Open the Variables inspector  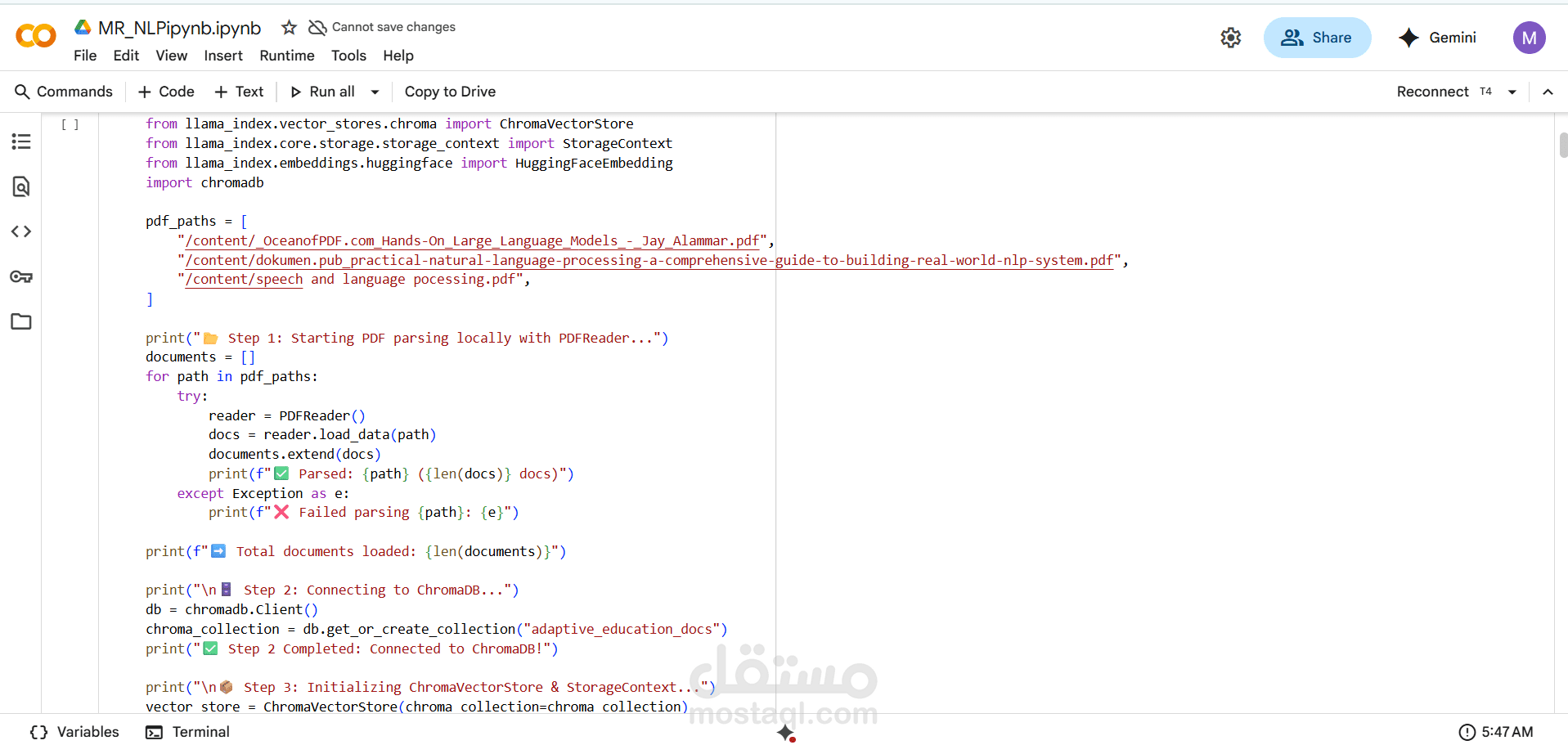(74, 732)
